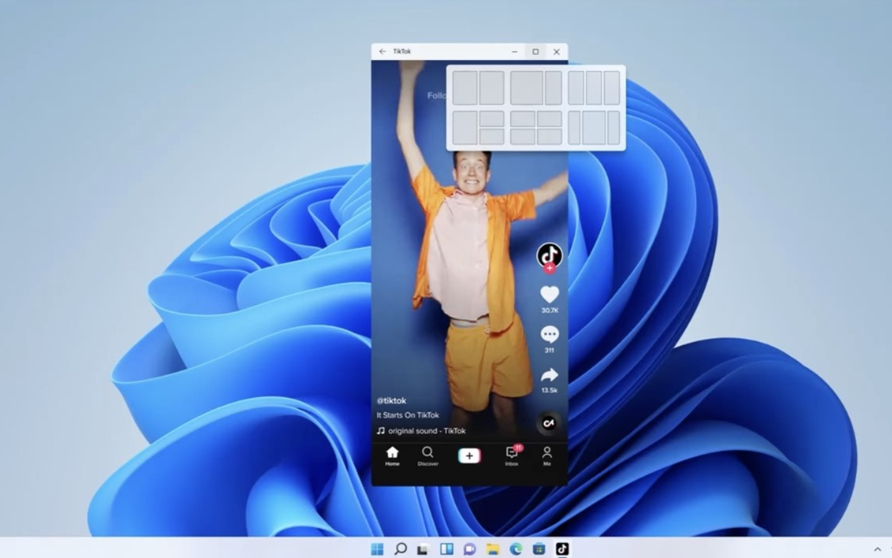Snap to top-right zone of half-plus-stacked layout
The image size is (892, 558).
click(x=492, y=119)
